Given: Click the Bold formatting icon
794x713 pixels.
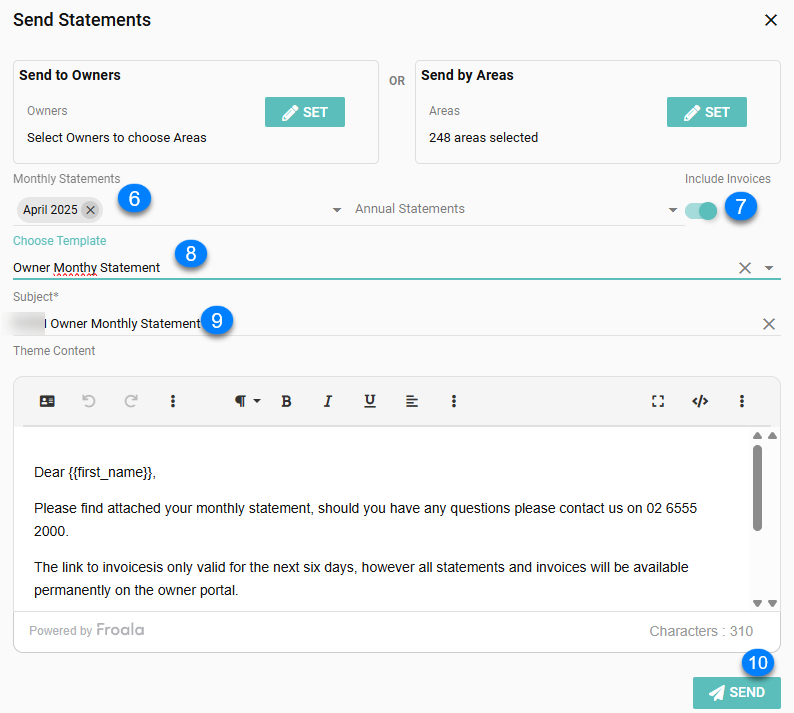Looking at the screenshot, I should tap(286, 401).
